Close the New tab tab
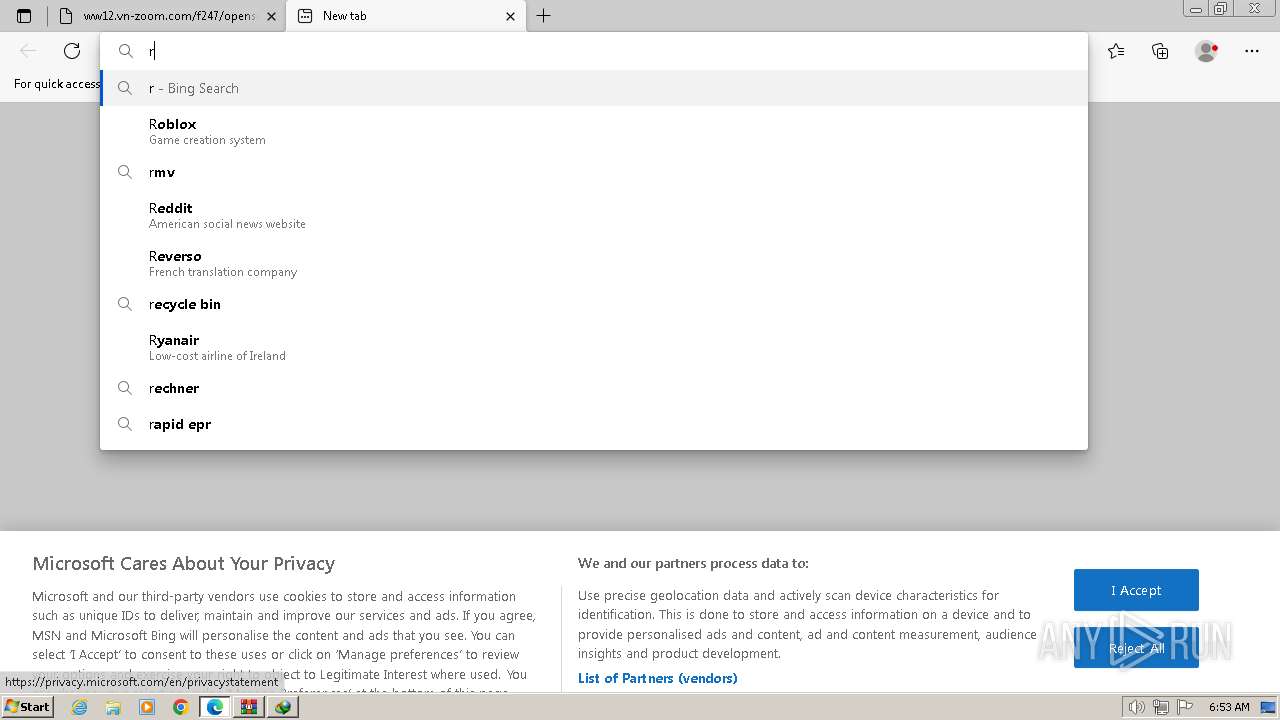This screenshot has height=720, width=1280. pos(510,16)
